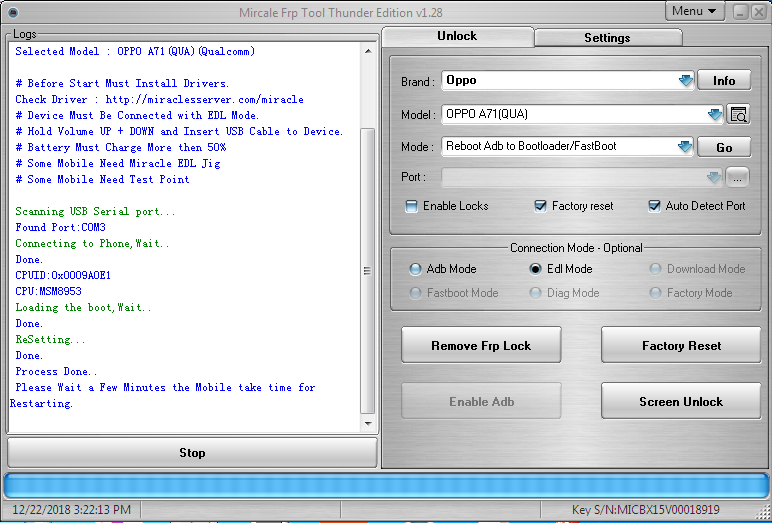Open the model search icon button
The width and height of the screenshot is (772, 523).
pyautogui.click(x=738, y=115)
